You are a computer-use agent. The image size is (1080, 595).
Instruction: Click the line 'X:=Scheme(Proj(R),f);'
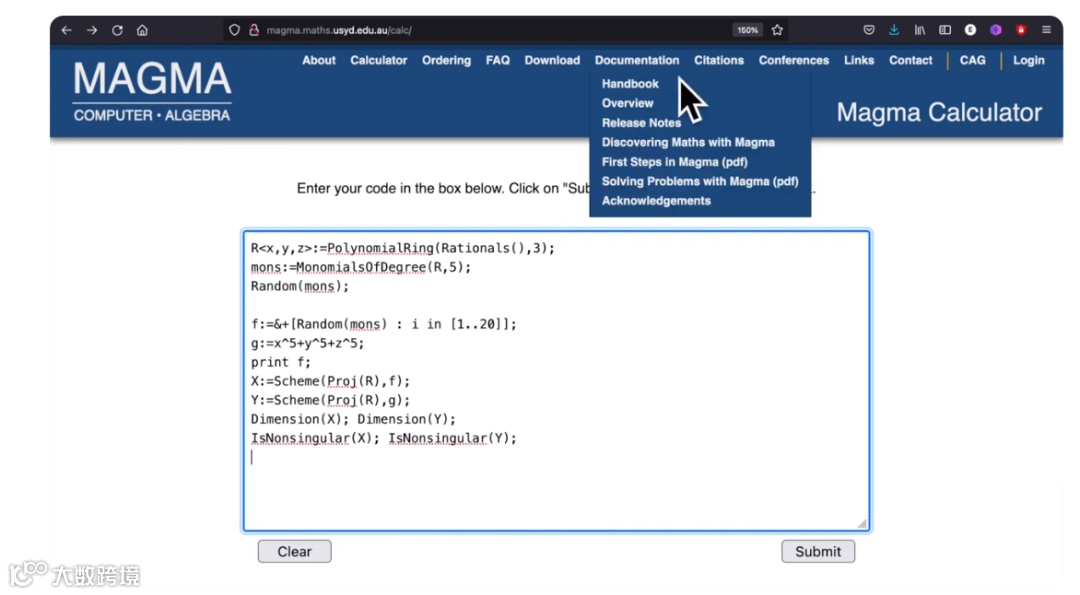(330, 382)
